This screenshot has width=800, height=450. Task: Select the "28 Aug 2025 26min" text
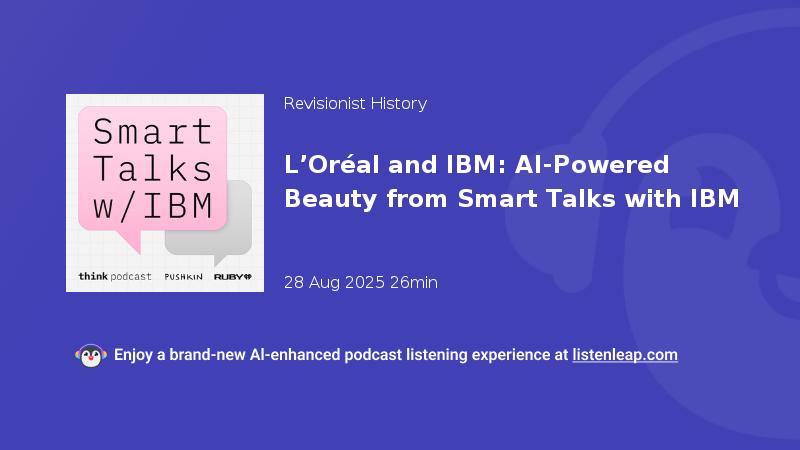pyautogui.click(x=361, y=282)
